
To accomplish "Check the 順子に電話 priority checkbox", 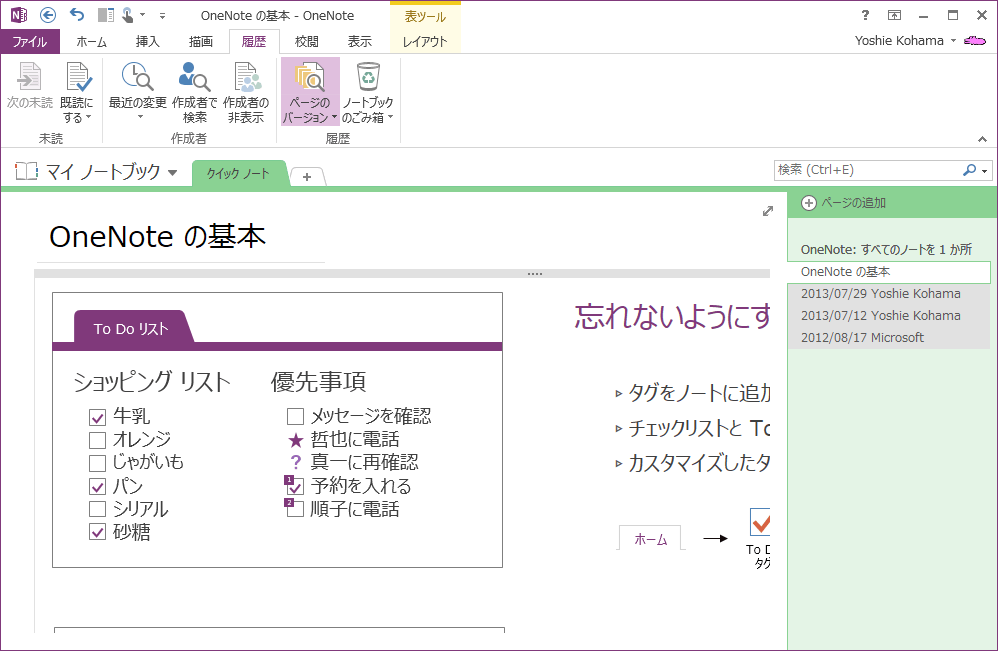I will pyautogui.click(x=294, y=508).
